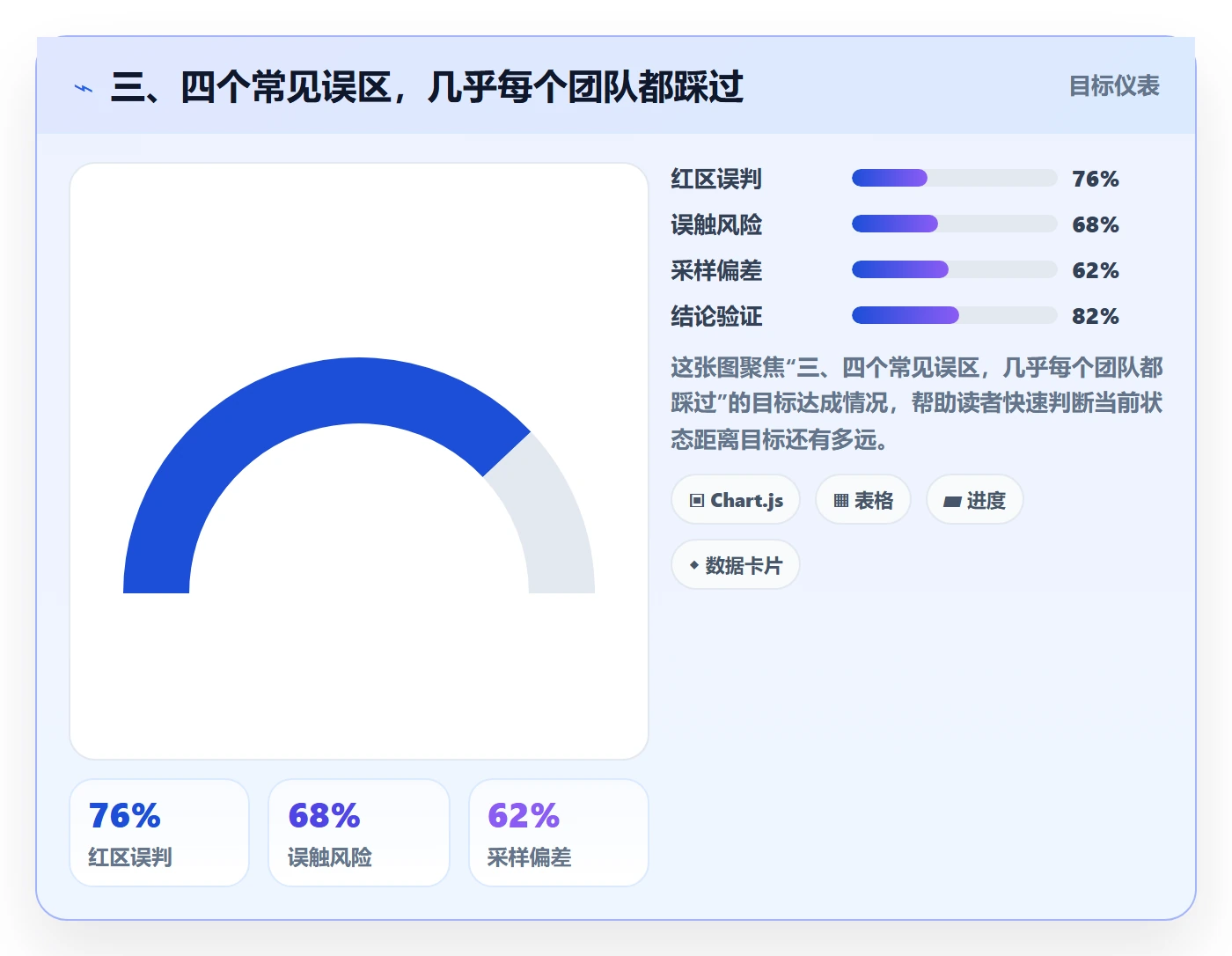This screenshot has width=1232, height=956.
Task: Open the 62% 采样偏差 stat card
Action: [559, 833]
